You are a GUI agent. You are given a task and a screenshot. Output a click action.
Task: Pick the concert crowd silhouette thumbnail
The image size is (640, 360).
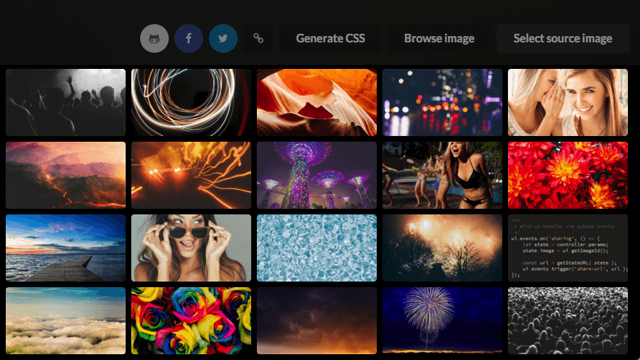point(66,102)
